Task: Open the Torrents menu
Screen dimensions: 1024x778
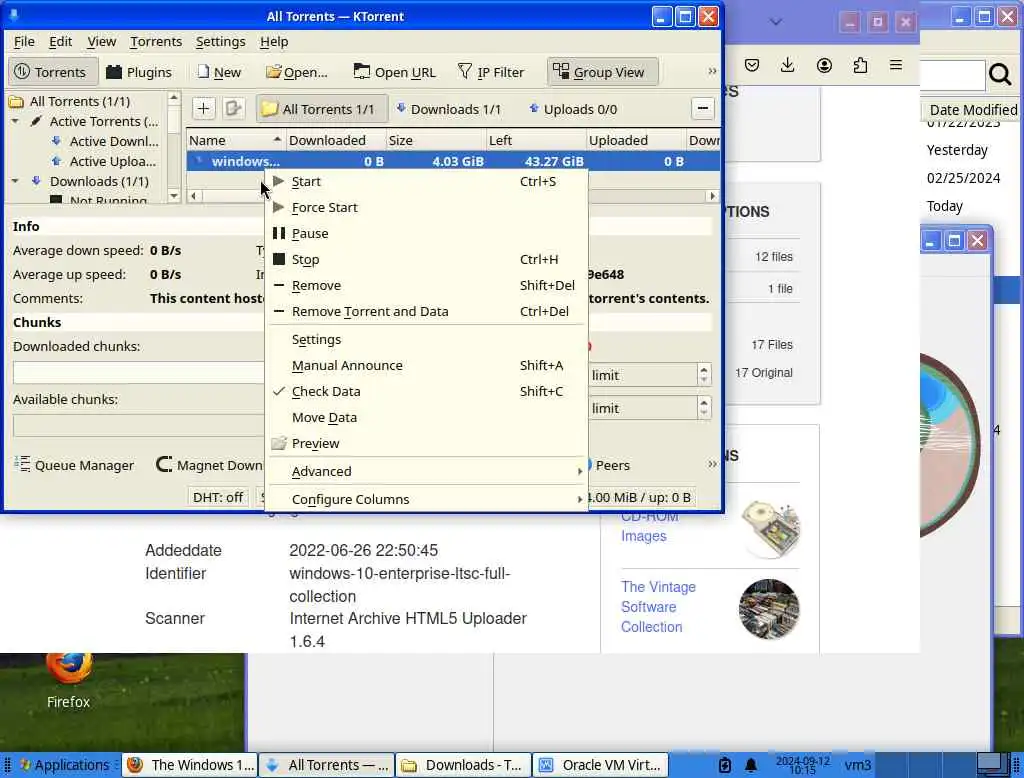Action: (155, 42)
